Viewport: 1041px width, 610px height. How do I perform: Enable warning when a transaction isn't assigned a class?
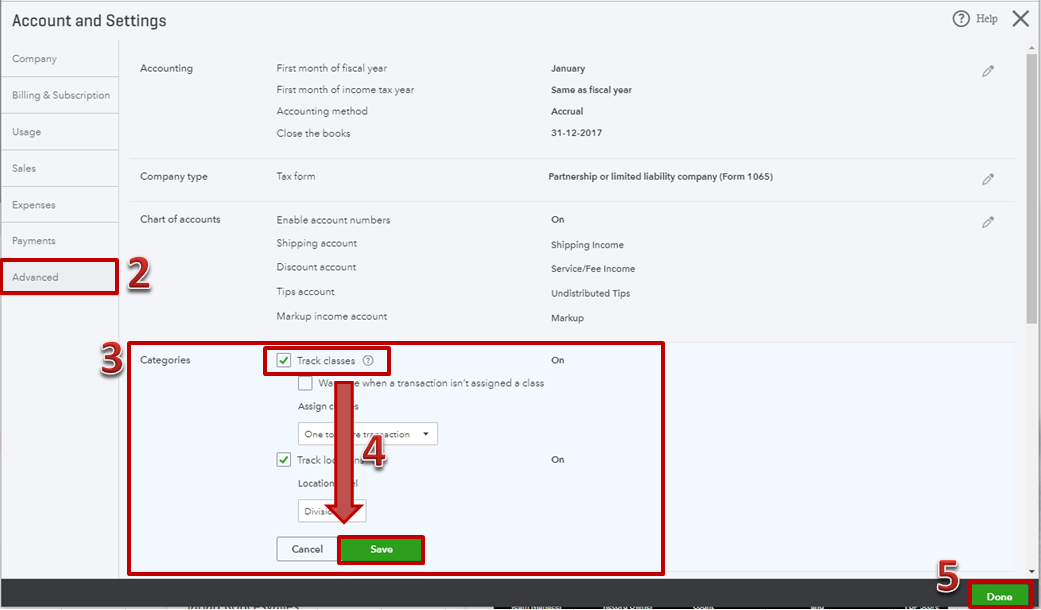305,383
